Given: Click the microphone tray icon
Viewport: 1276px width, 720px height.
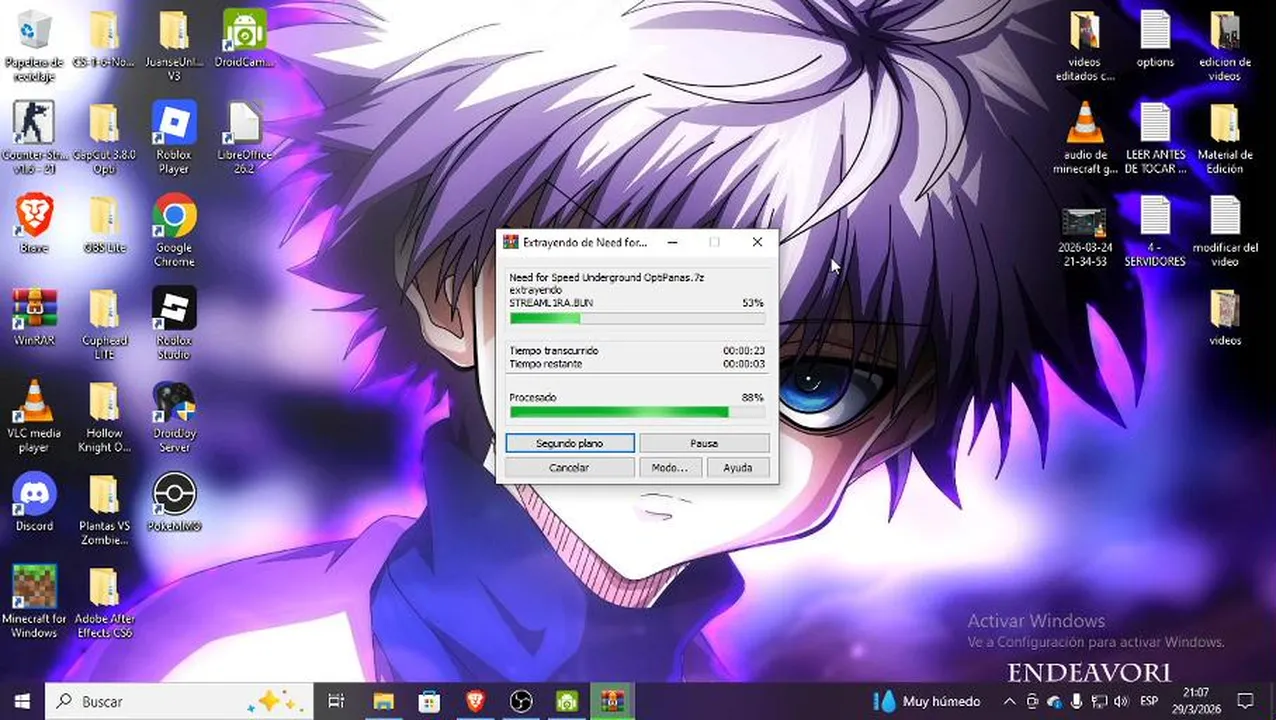Looking at the screenshot, I should 1076,701.
